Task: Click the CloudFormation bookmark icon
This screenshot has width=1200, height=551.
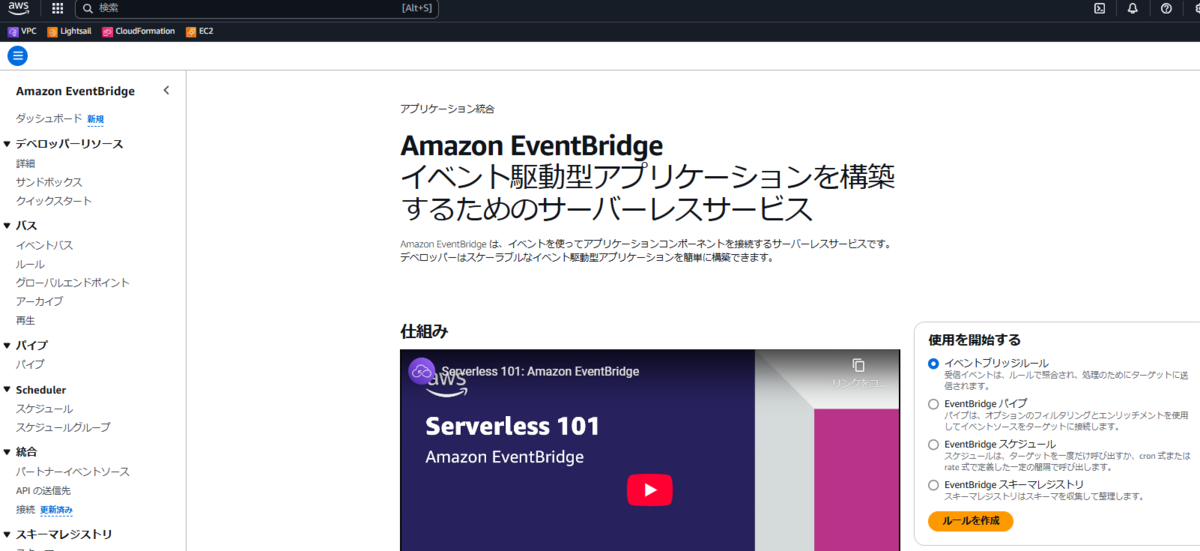Action: [107, 31]
